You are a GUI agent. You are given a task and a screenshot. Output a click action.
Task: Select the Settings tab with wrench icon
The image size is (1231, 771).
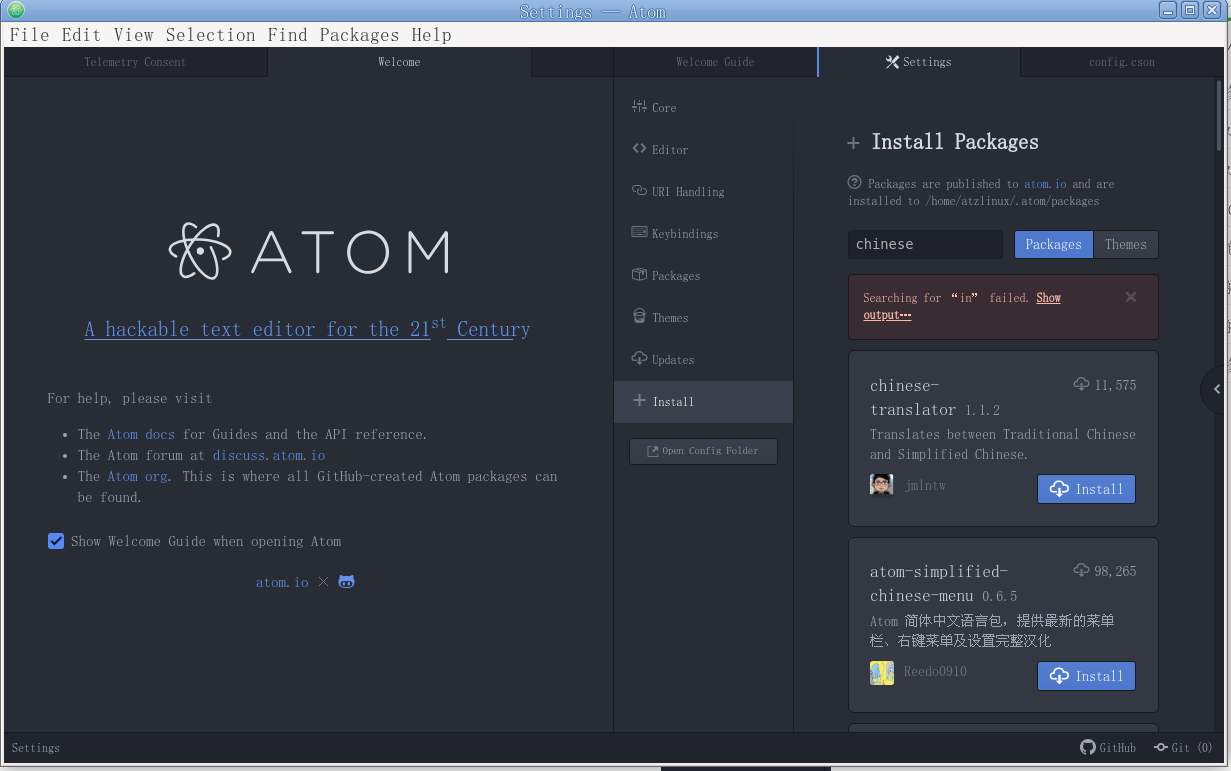918,62
